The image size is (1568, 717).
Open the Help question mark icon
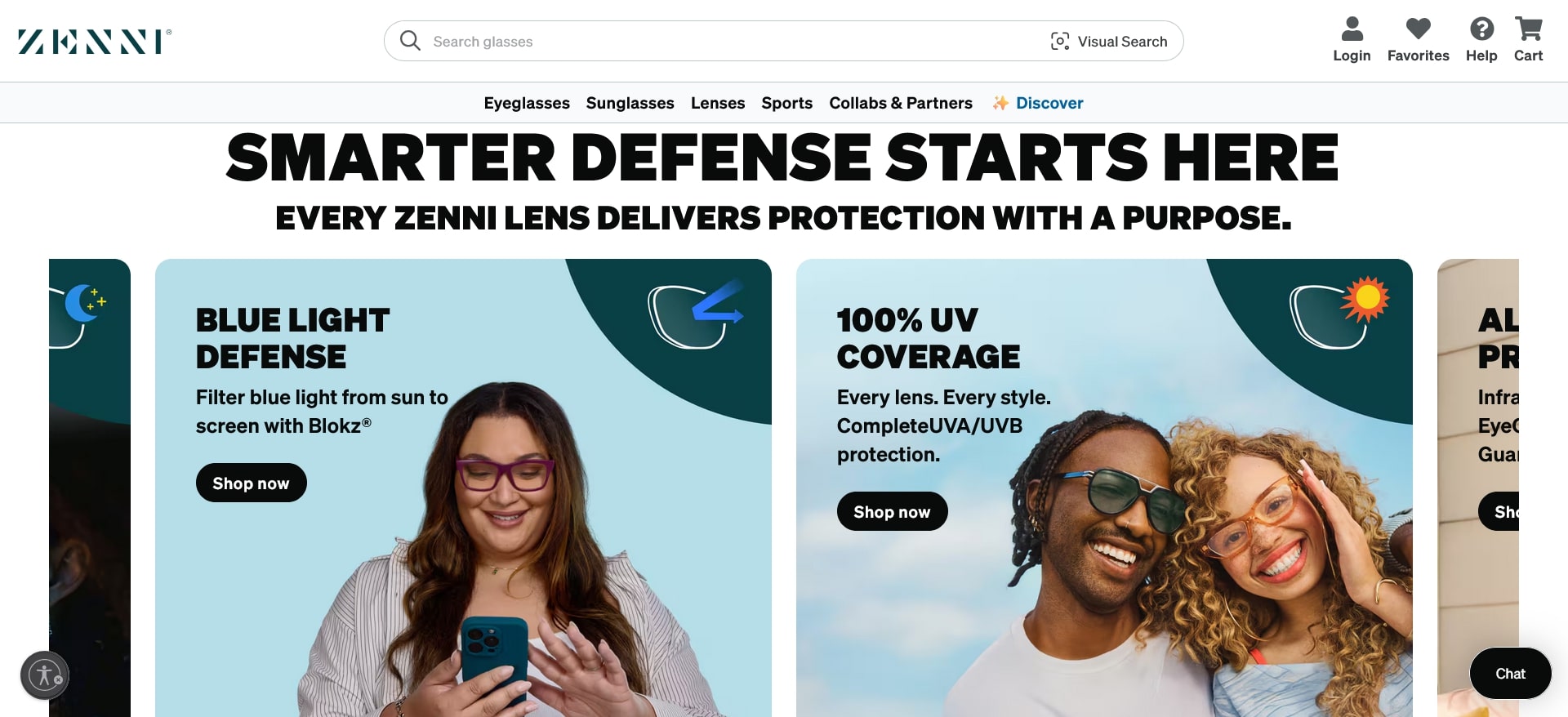pos(1481,29)
